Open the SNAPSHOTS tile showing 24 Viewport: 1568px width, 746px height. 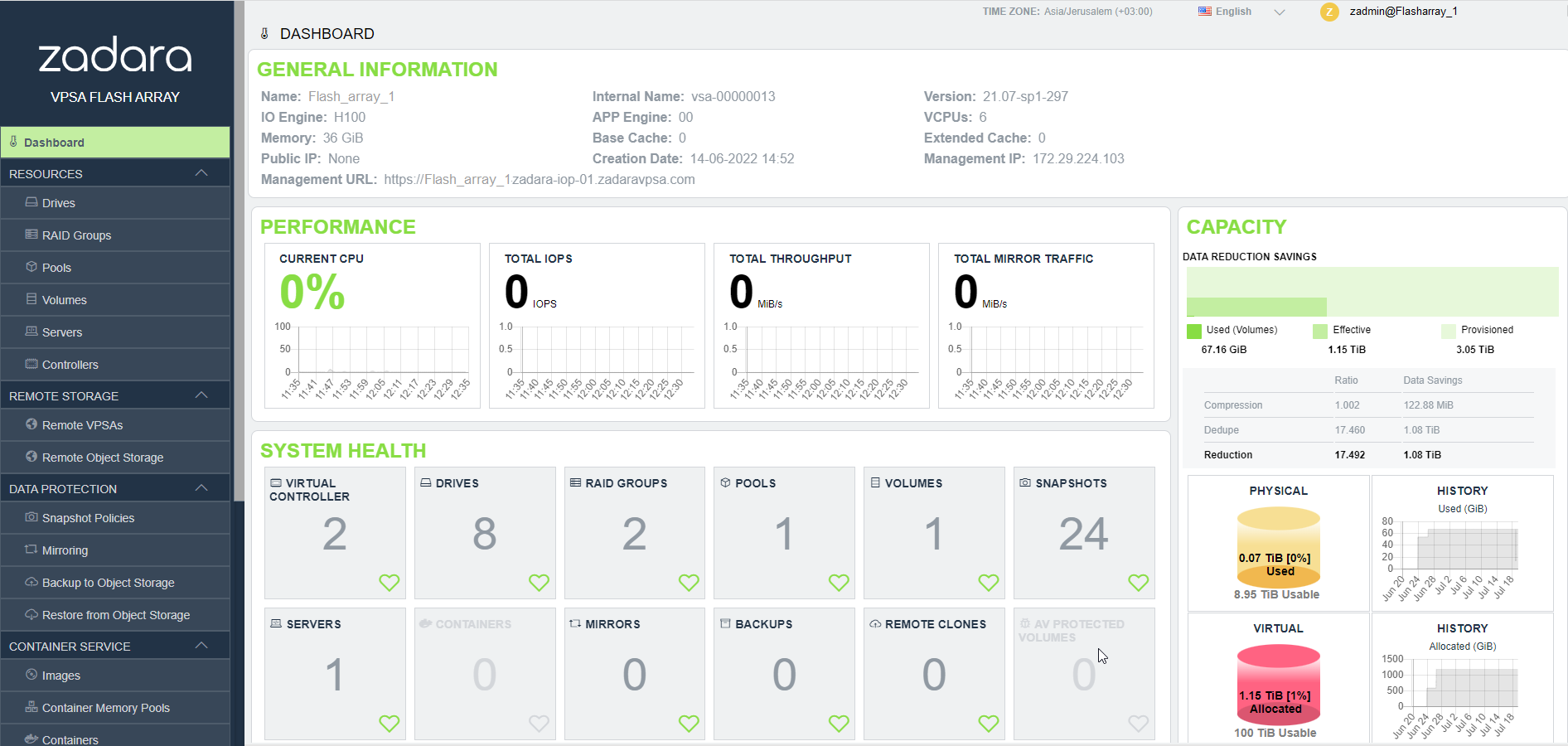click(1084, 533)
